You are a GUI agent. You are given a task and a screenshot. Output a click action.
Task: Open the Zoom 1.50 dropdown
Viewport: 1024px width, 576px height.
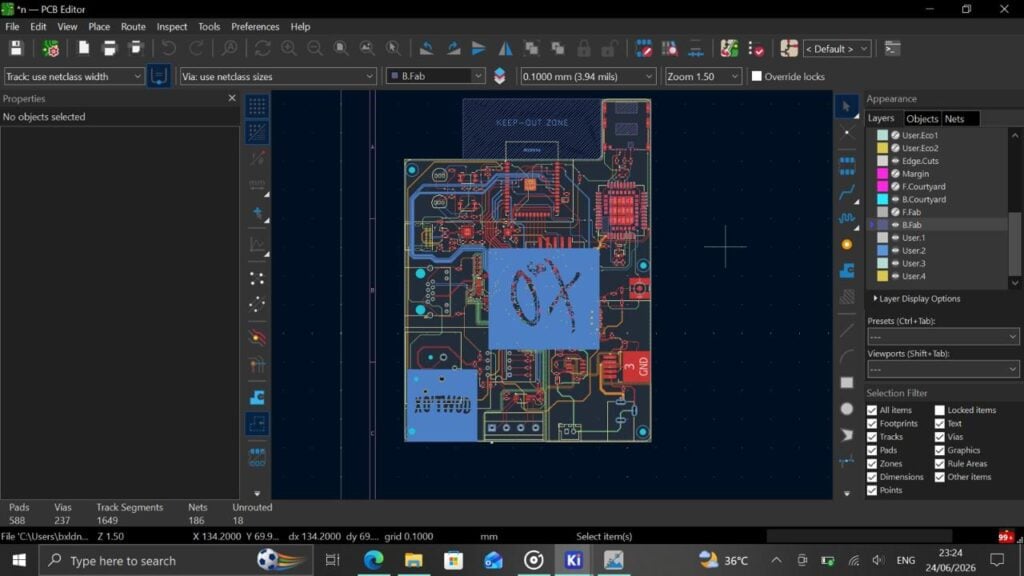(x=703, y=76)
